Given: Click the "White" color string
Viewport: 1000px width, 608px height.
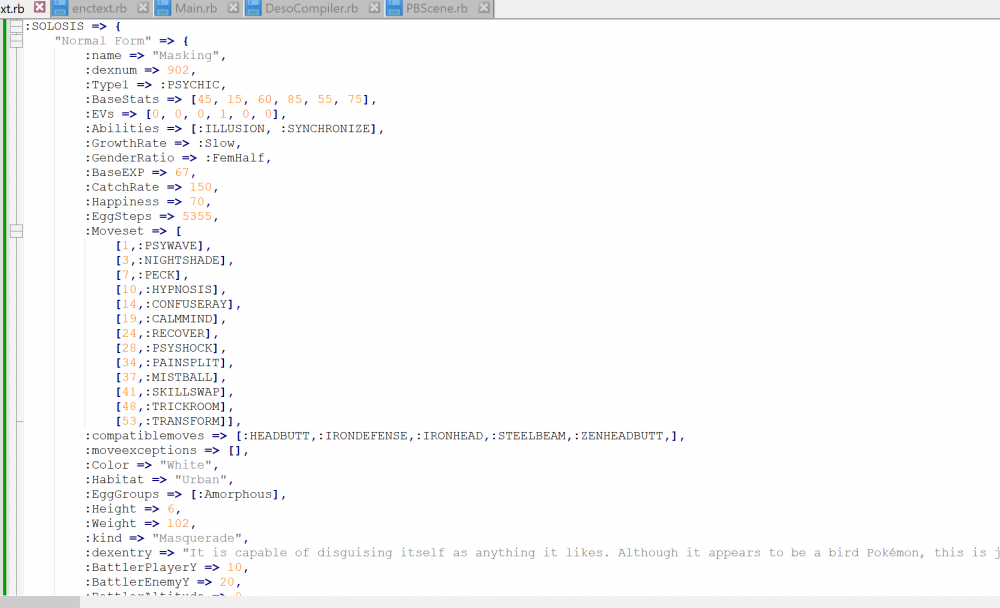Looking at the screenshot, I should coord(186,466).
